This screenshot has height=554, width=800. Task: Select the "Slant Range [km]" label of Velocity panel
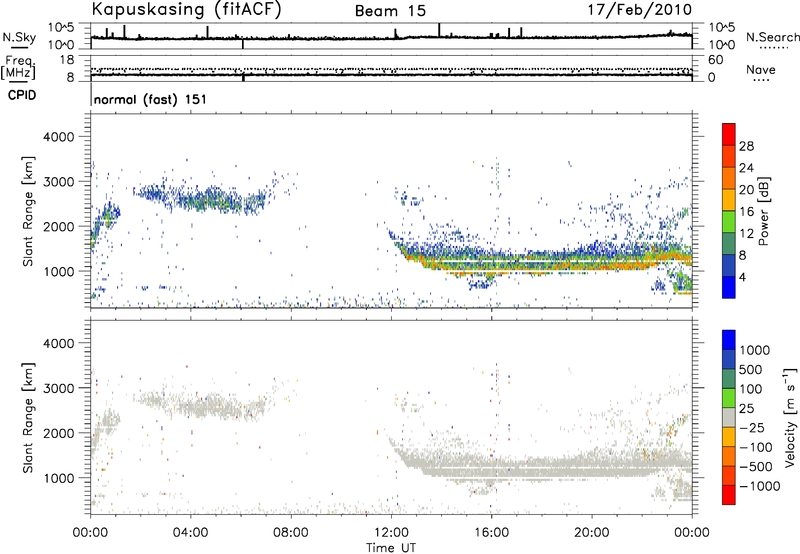[x=28, y=418]
